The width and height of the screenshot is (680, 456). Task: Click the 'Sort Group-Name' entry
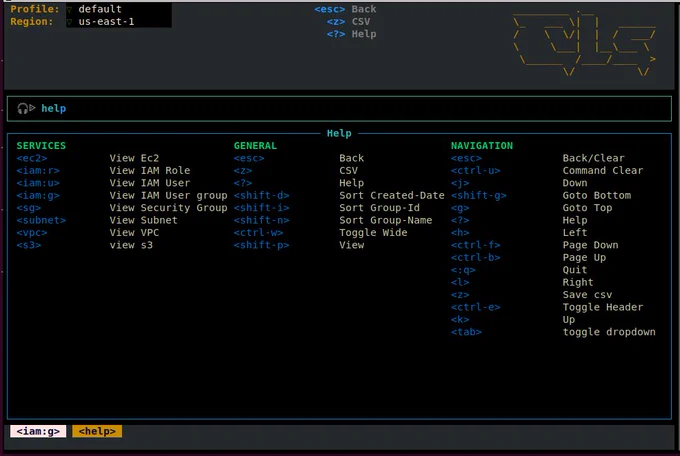coord(386,220)
